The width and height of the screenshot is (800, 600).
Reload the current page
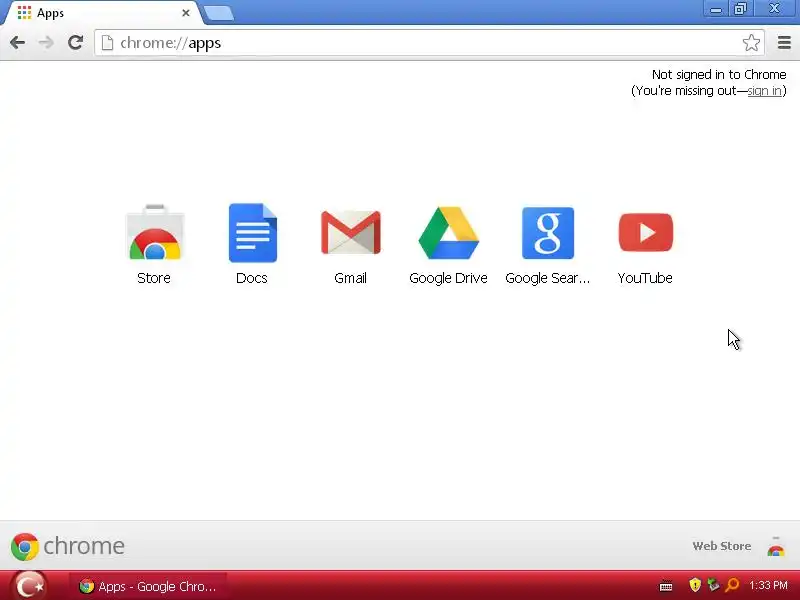76,42
